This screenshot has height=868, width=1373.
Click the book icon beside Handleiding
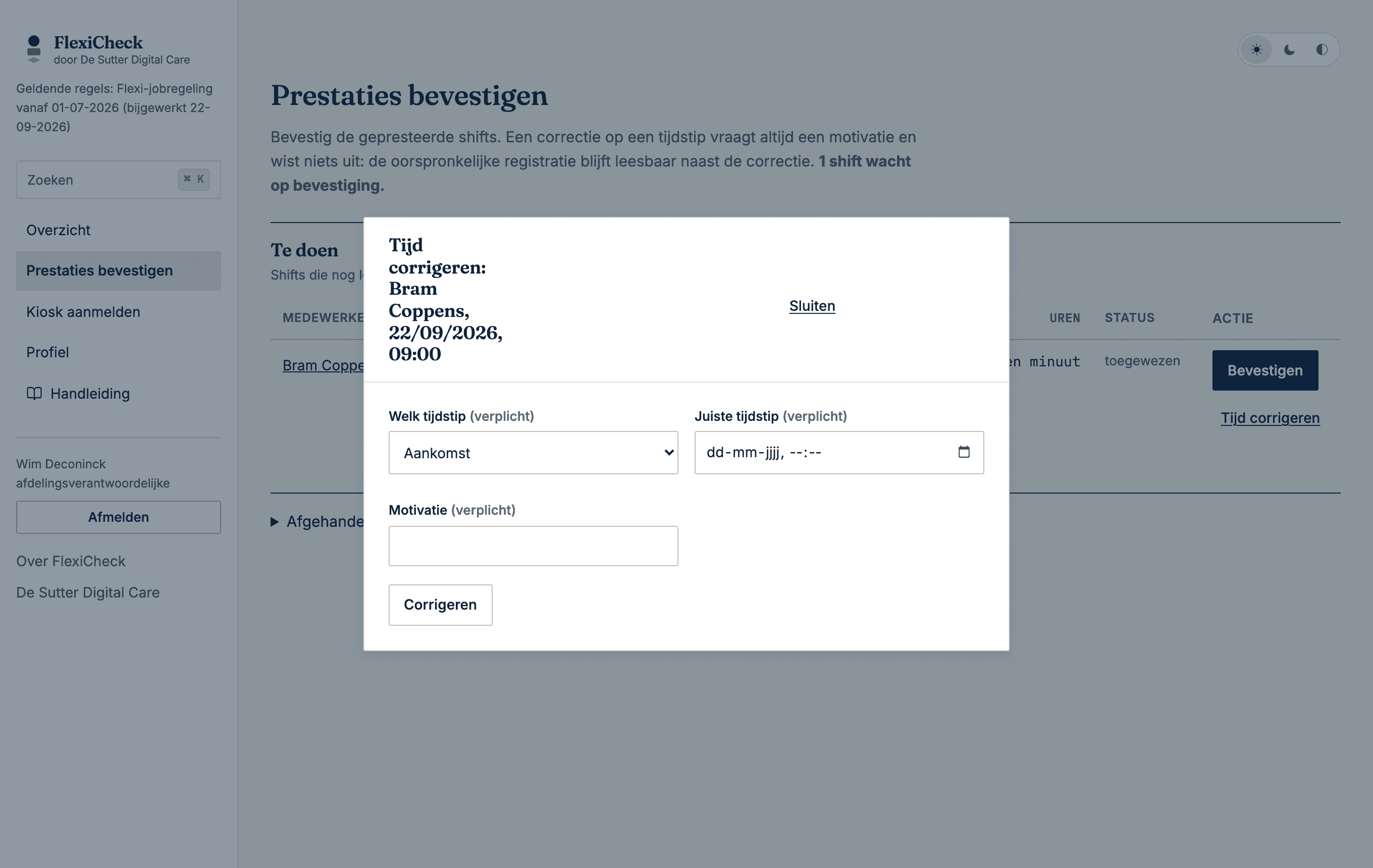point(34,393)
